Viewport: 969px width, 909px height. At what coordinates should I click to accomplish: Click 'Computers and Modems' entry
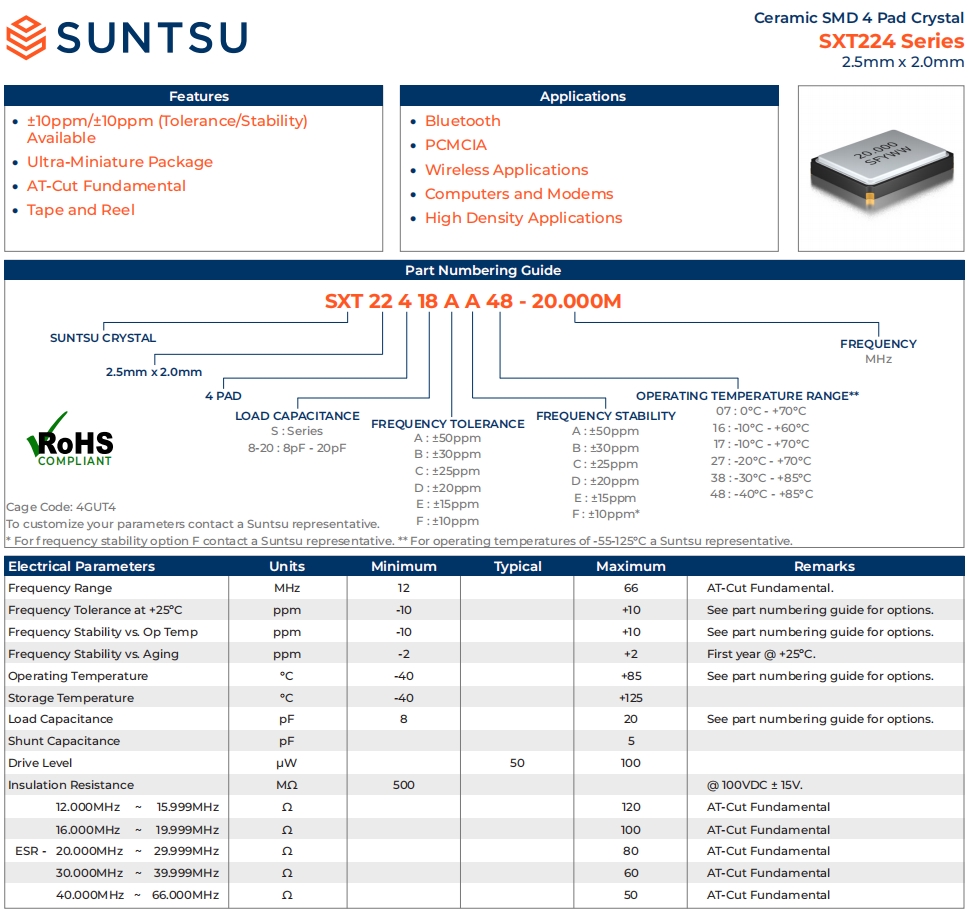(518, 193)
